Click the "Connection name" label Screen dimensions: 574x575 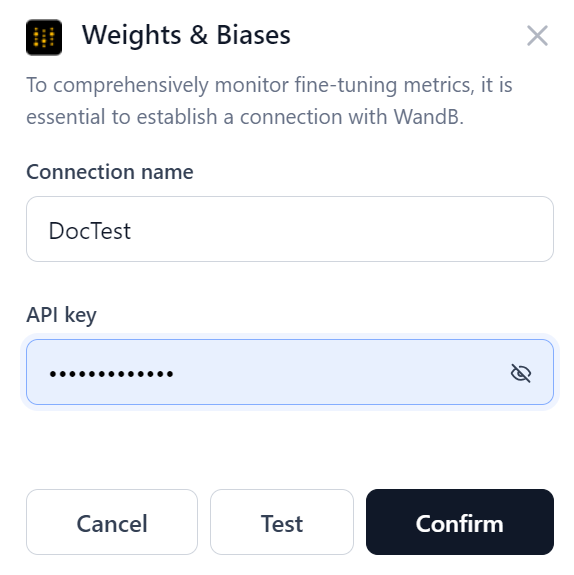pos(110,172)
